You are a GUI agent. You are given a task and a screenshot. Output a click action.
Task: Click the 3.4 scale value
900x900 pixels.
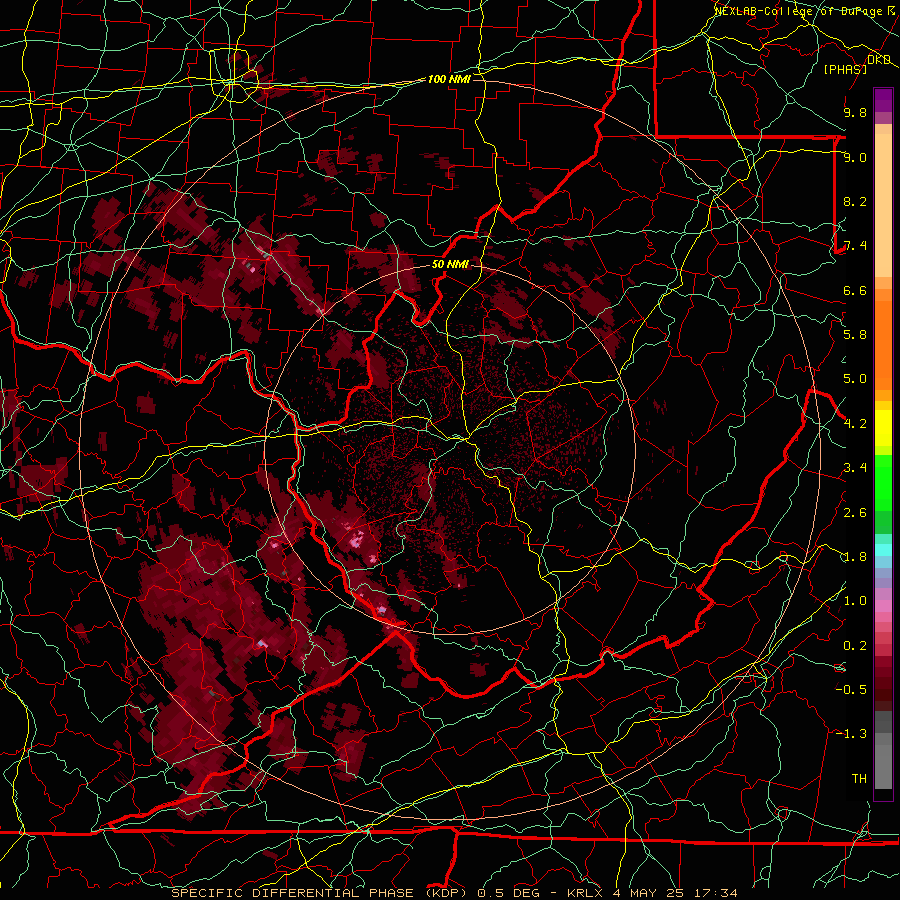[855, 468]
